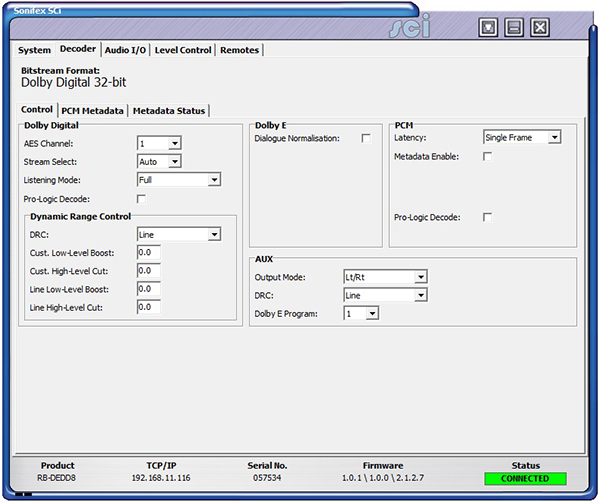Open the Listening Mode dropdown

point(179,179)
